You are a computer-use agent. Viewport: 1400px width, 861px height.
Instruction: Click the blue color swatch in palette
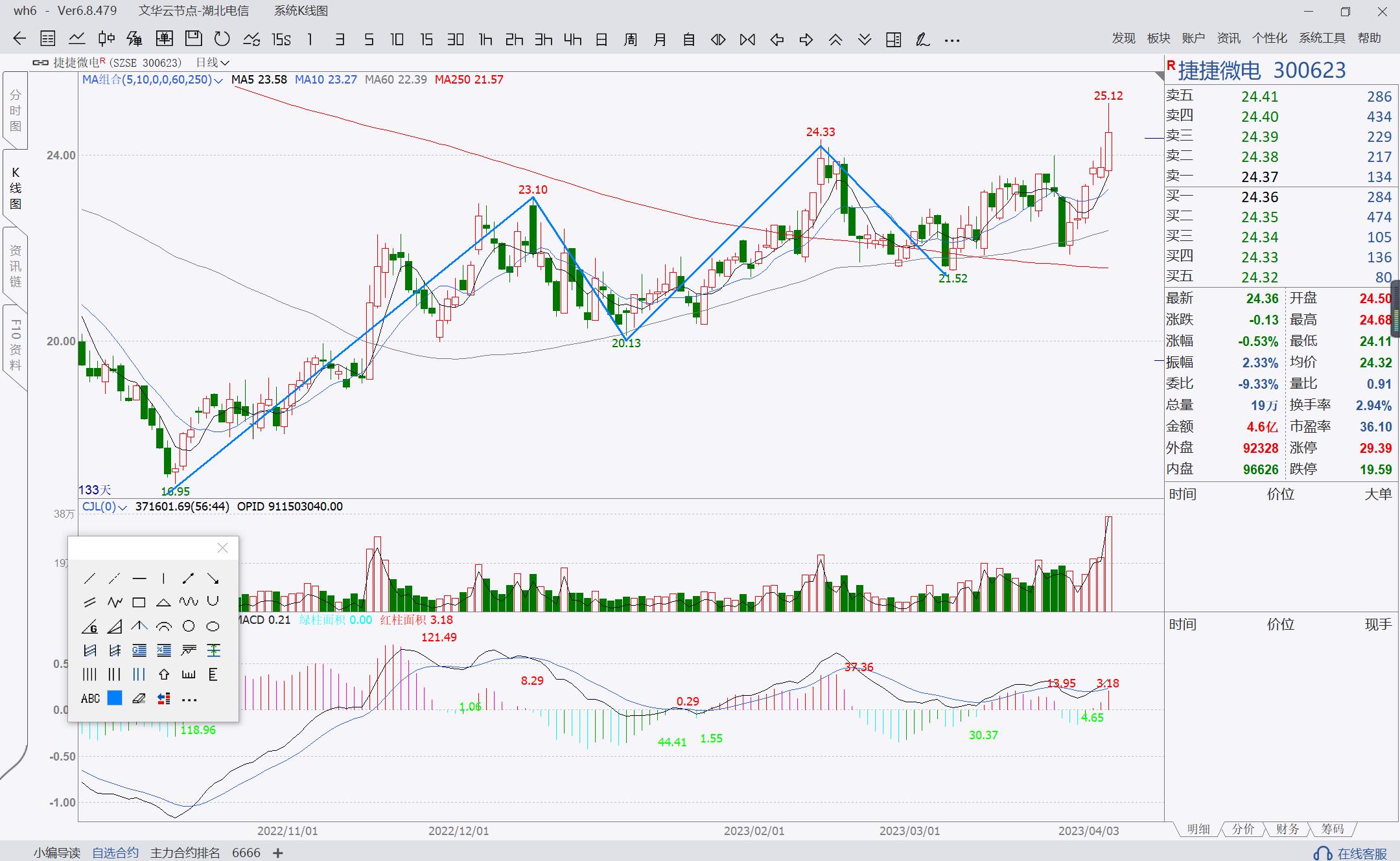115,698
